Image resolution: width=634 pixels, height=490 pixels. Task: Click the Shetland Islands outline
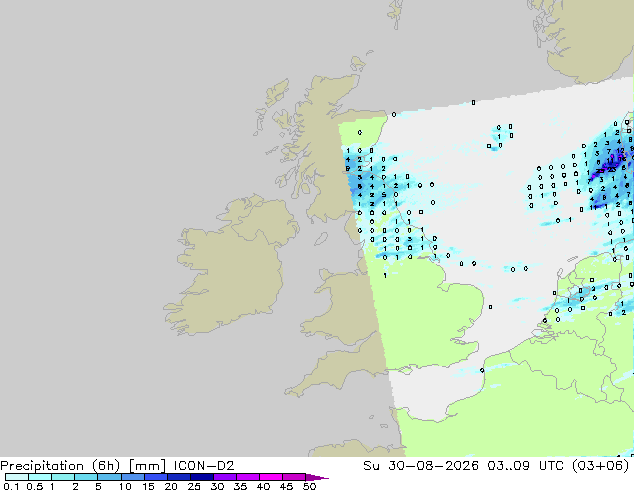(395, 14)
